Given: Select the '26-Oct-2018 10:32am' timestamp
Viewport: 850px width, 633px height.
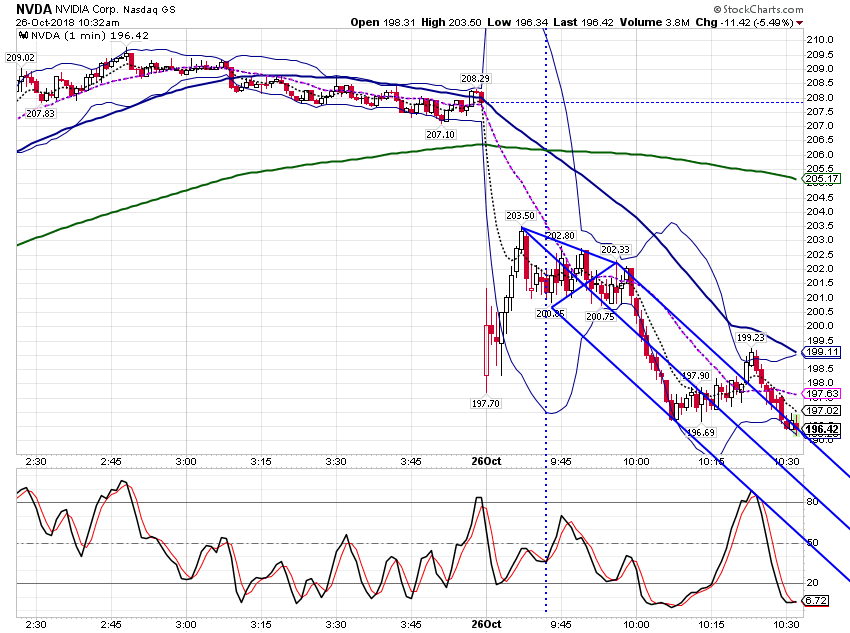Looking at the screenshot, I should (x=67, y=23).
